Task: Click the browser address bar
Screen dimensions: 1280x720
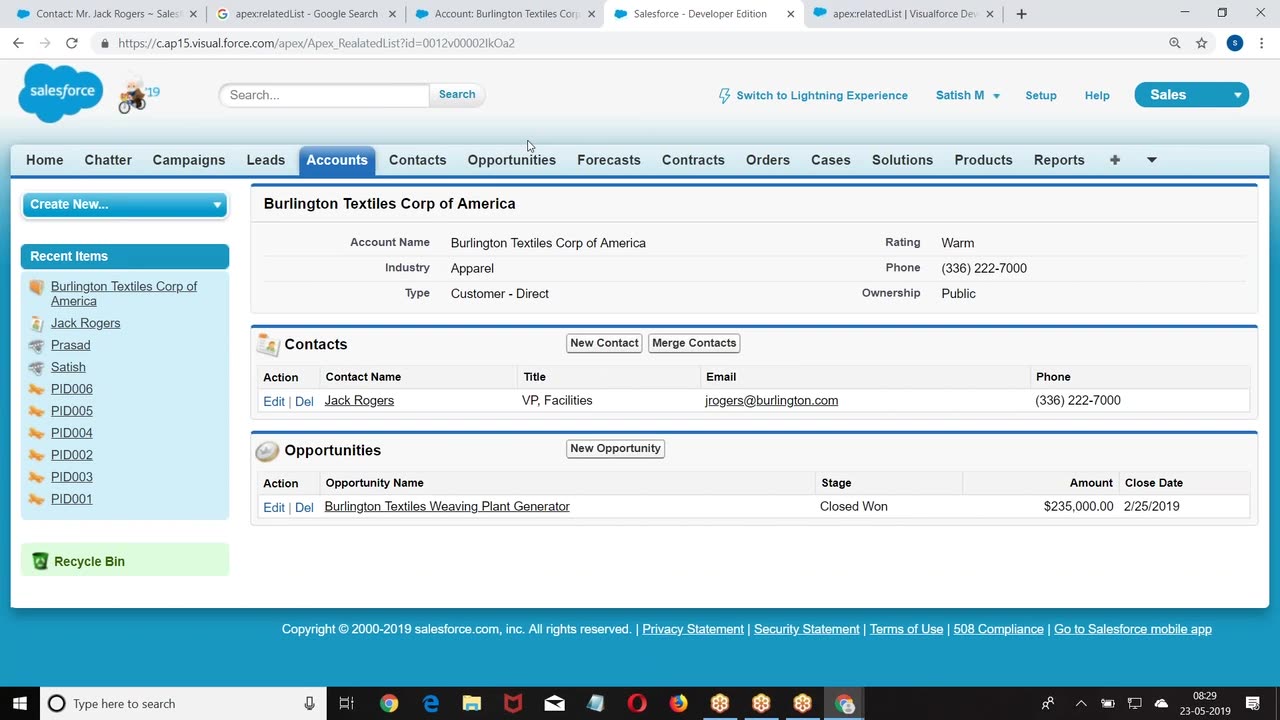Action: coord(630,43)
